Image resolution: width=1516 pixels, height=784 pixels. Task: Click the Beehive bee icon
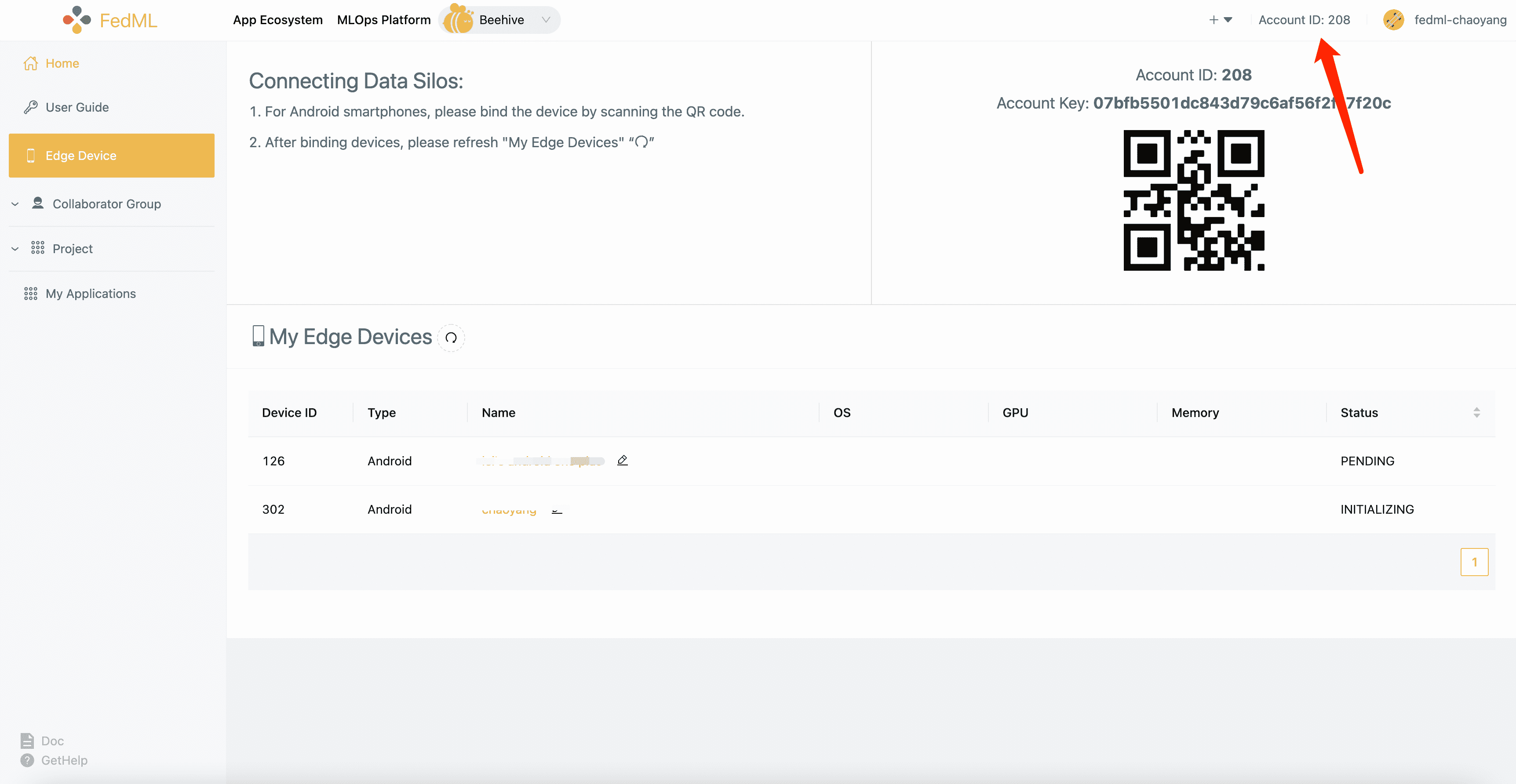tap(459, 19)
